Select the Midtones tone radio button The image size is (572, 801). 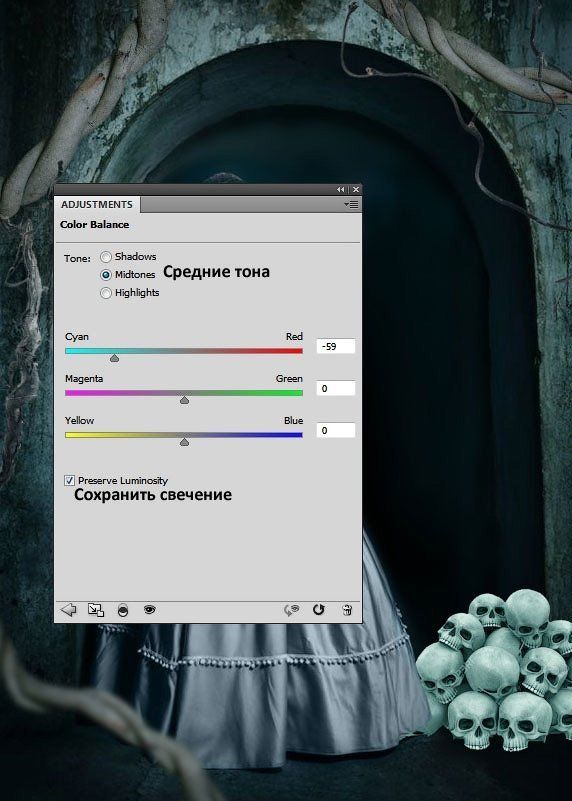106,275
